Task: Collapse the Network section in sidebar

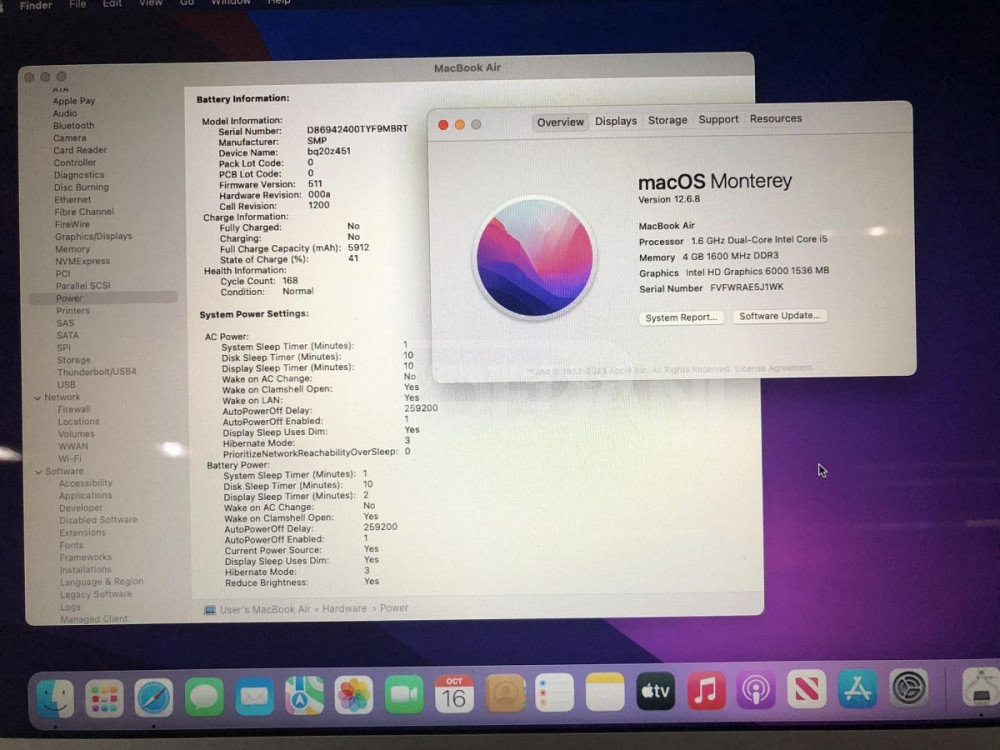Action: [39, 397]
